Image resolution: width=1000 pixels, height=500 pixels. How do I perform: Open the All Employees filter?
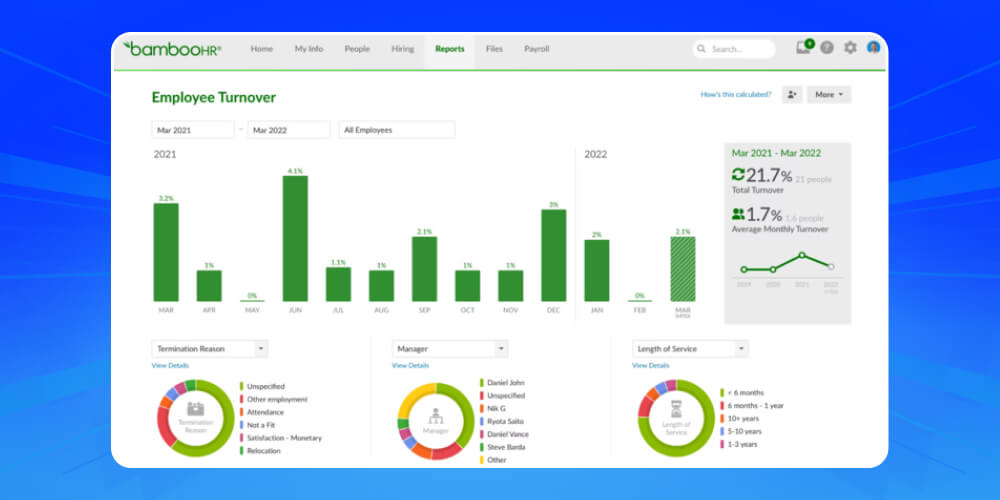pos(397,130)
